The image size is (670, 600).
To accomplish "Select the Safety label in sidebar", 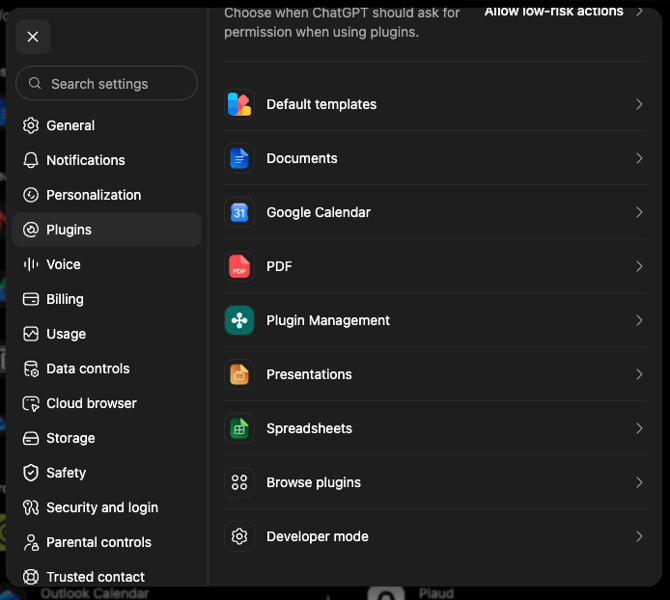I will tap(66, 473).
